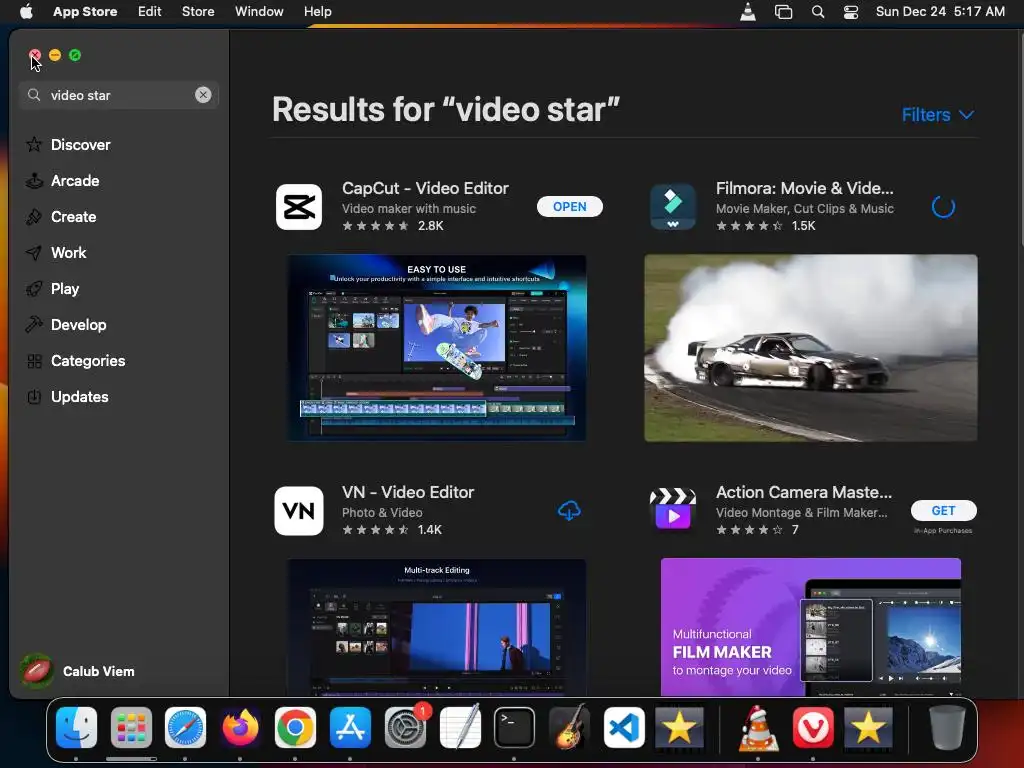Open TextEdit from the Dock

460,727
